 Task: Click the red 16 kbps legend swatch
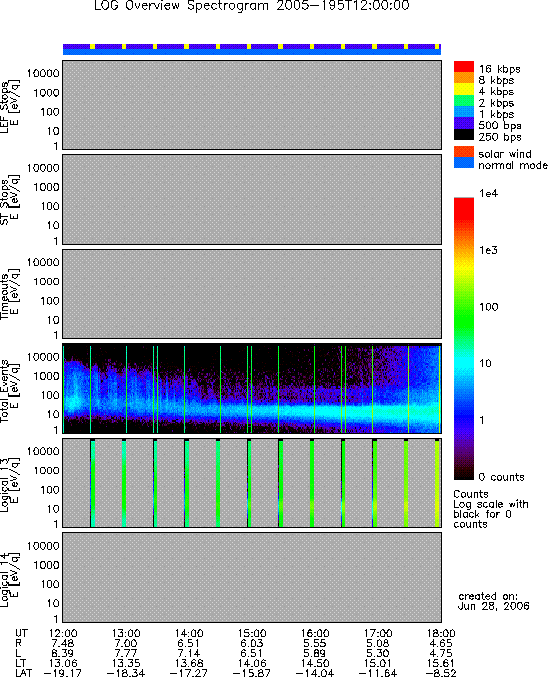[x=464, y=66]
